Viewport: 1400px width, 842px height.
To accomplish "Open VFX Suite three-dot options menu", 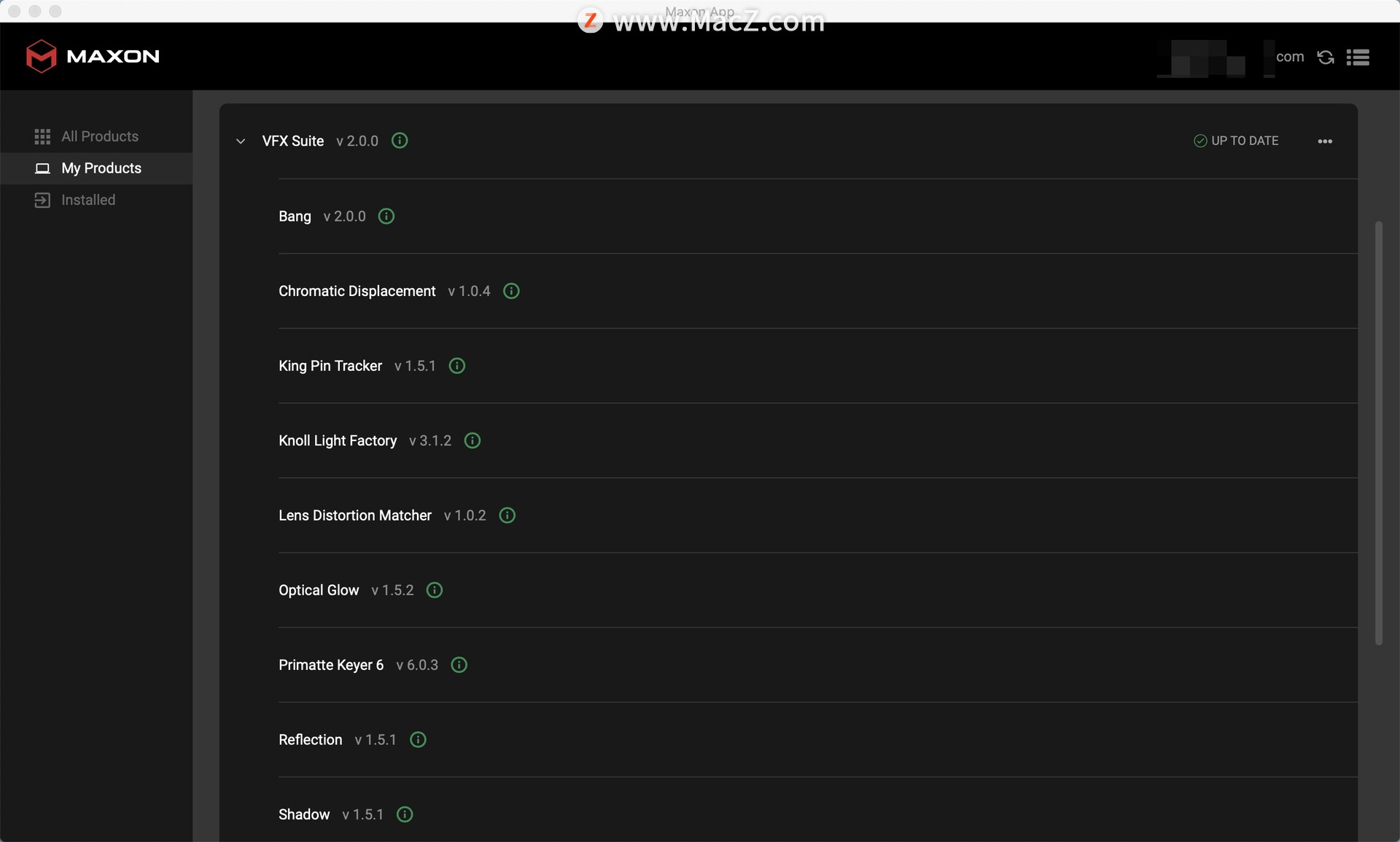I will tap(1325, 141).
